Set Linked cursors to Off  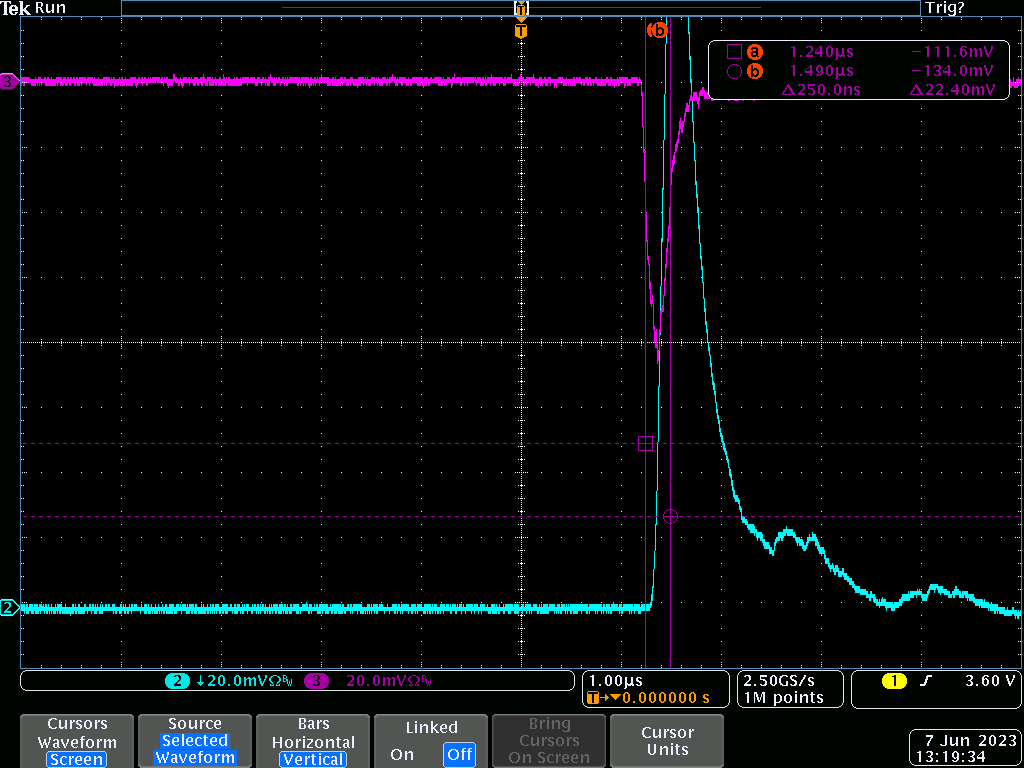pyautogui.click(x=460, y=755)
